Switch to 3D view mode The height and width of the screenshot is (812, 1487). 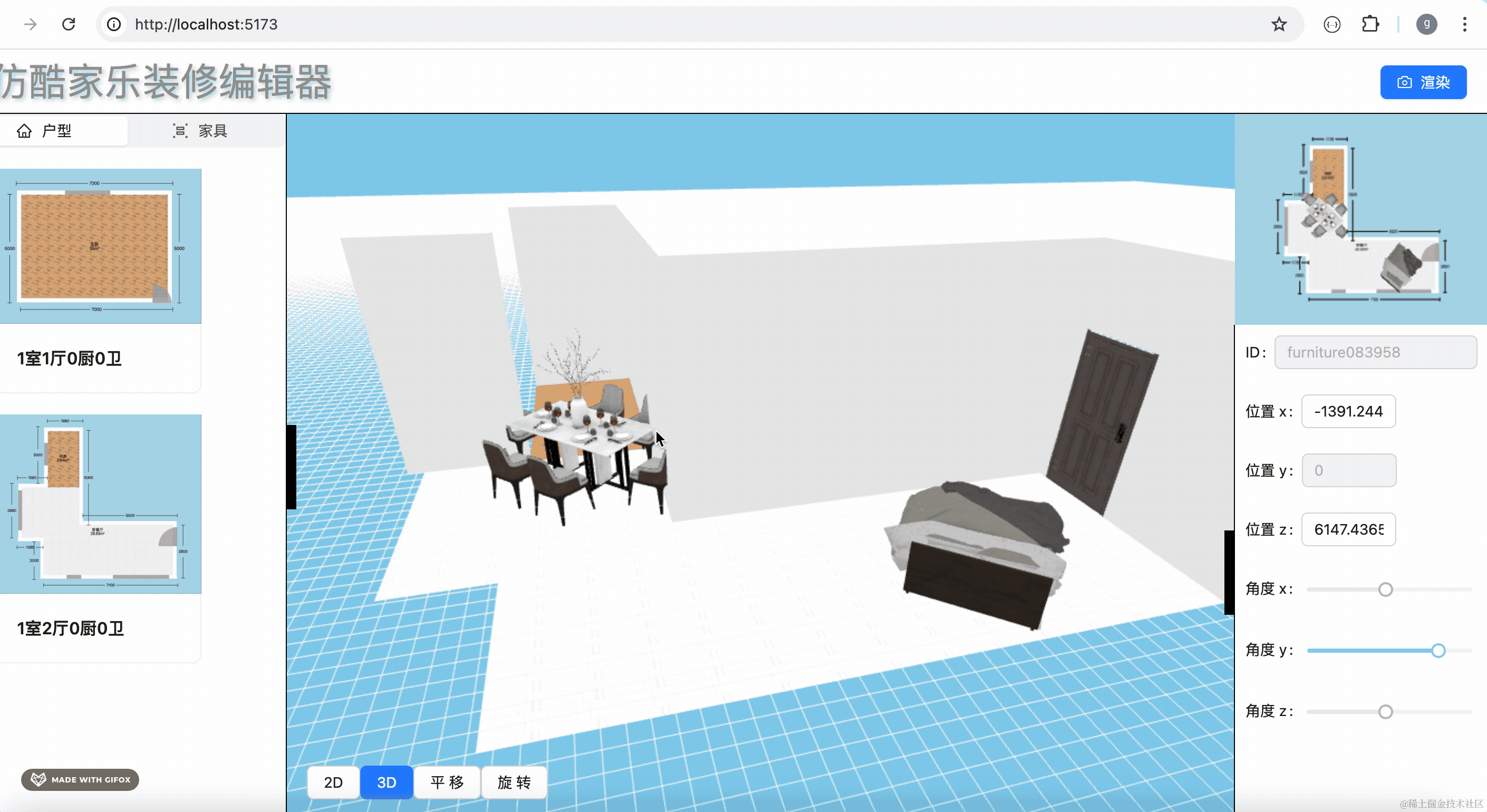386,782
